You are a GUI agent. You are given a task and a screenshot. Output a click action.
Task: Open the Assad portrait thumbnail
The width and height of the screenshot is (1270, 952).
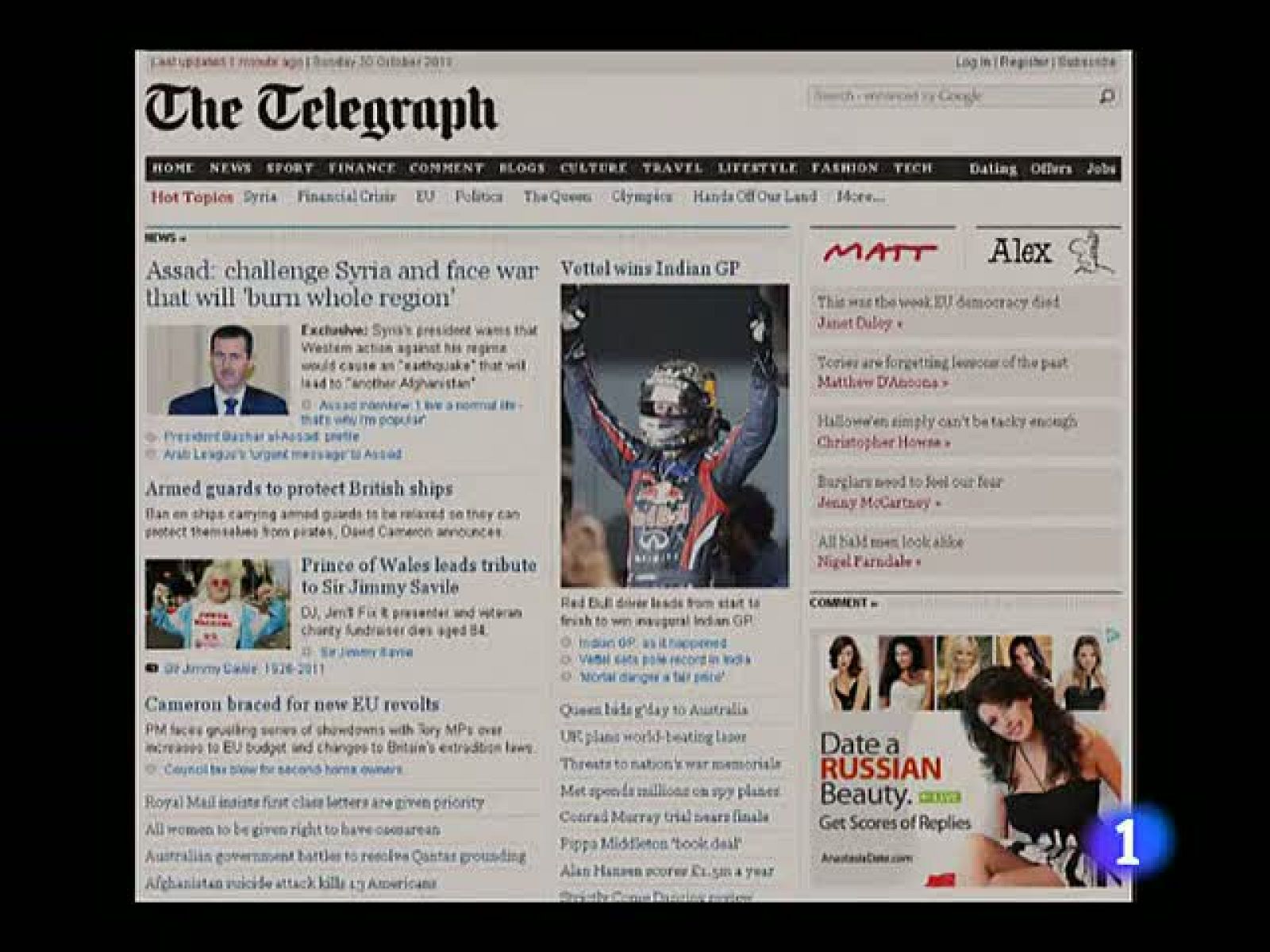coord(218,370)
